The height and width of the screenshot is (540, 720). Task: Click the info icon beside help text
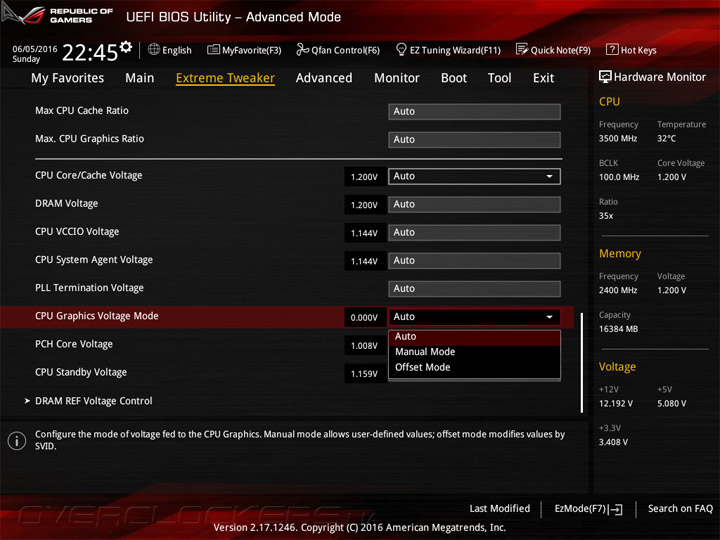17,441
